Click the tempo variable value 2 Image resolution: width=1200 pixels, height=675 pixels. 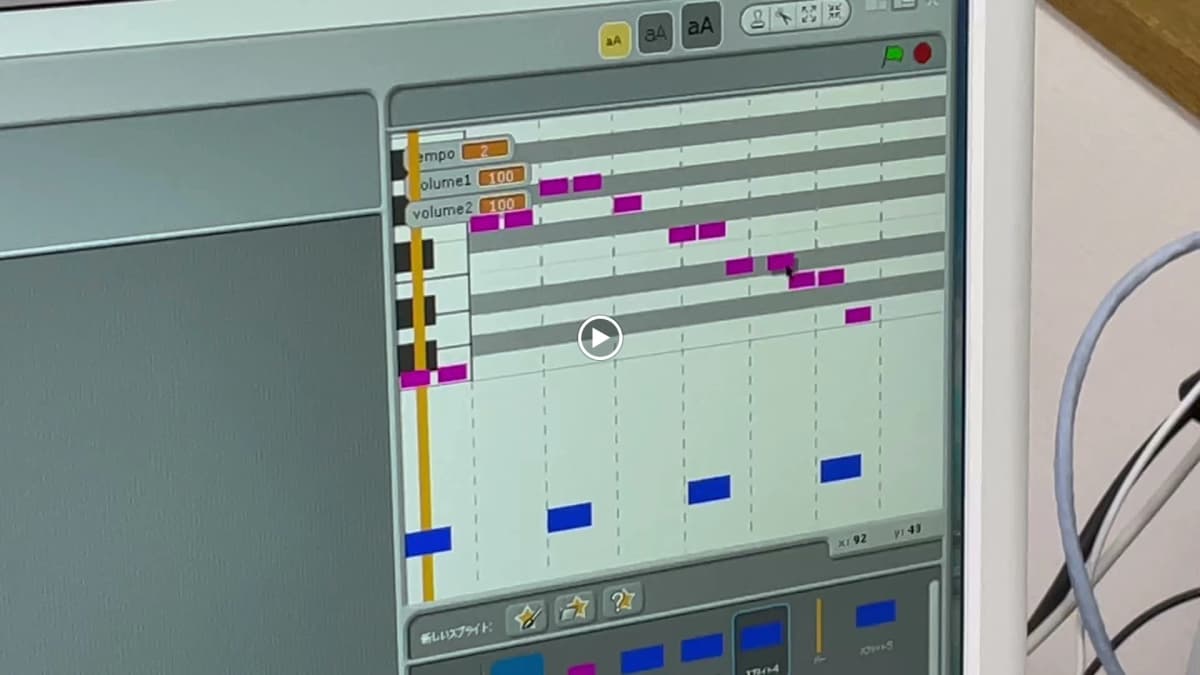click(484, 150)
